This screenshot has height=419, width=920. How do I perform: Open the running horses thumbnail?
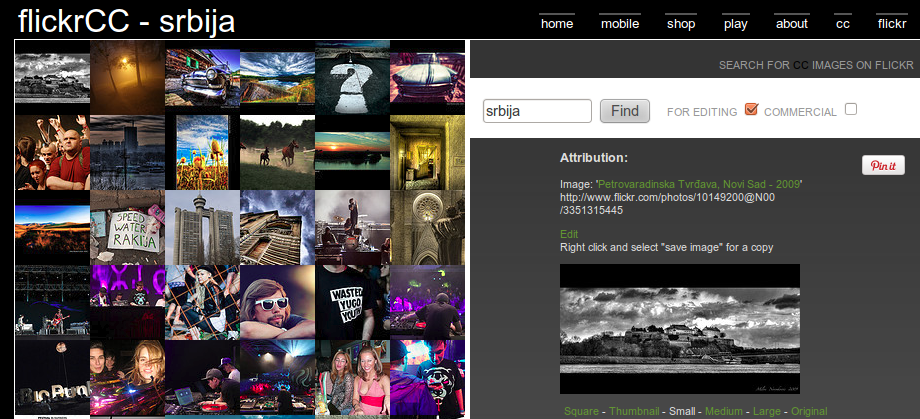[x=278, y=152]
